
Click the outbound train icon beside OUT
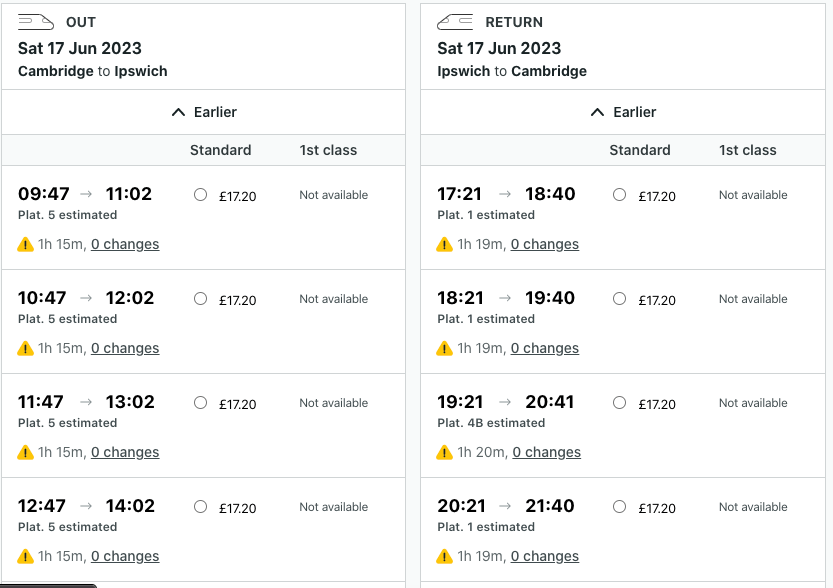tap(36, 21)
